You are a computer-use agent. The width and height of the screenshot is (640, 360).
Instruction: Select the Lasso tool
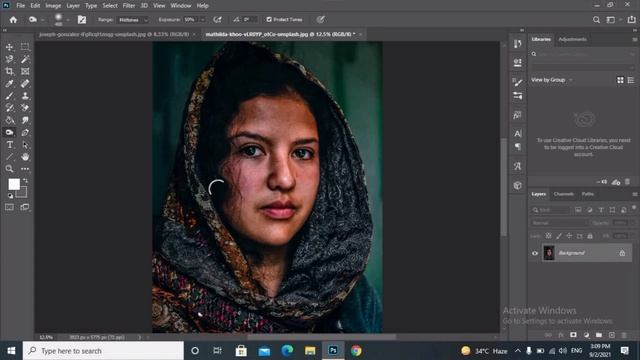pyautogui.click(x=9, y=59)
